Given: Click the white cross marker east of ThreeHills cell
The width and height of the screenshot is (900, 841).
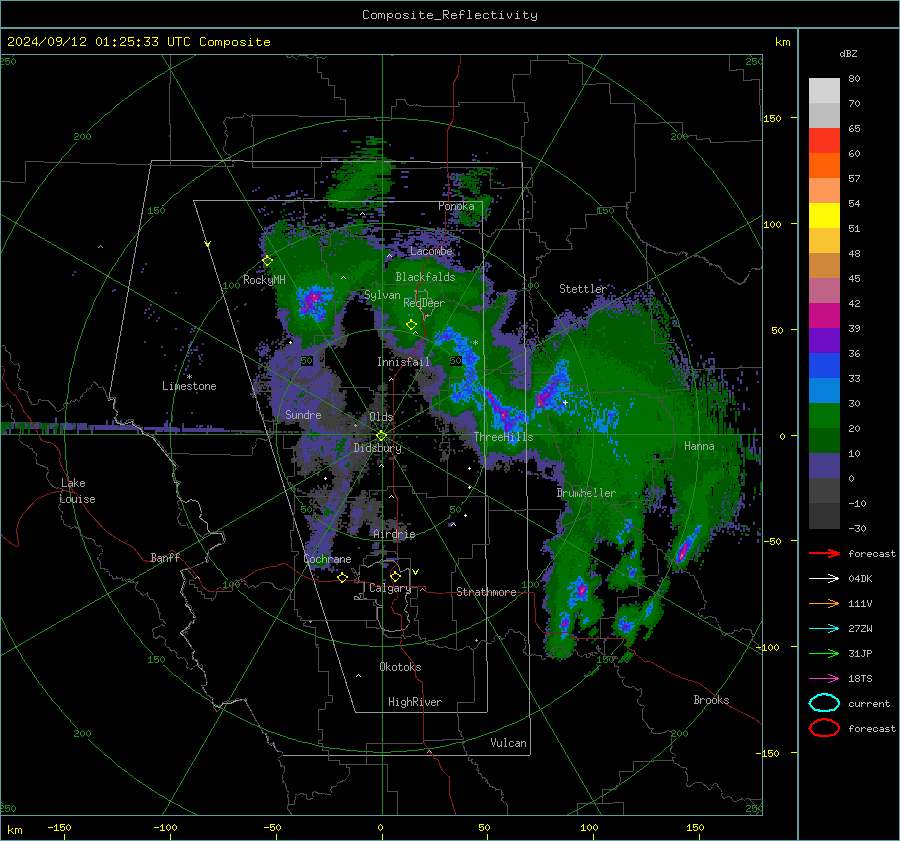Looking at the screenshot, I should 565,403.
